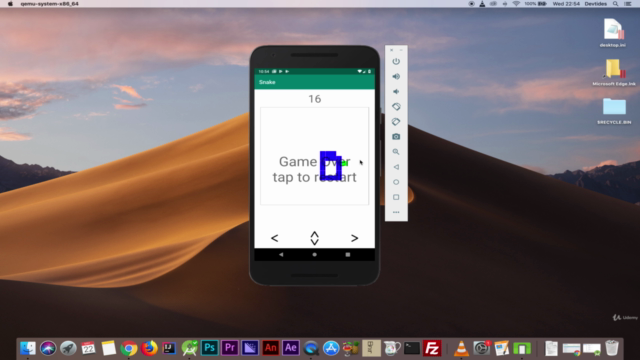Open IntelliJ IDEA from the dock
Screen dimensions: 640x360
169,348
